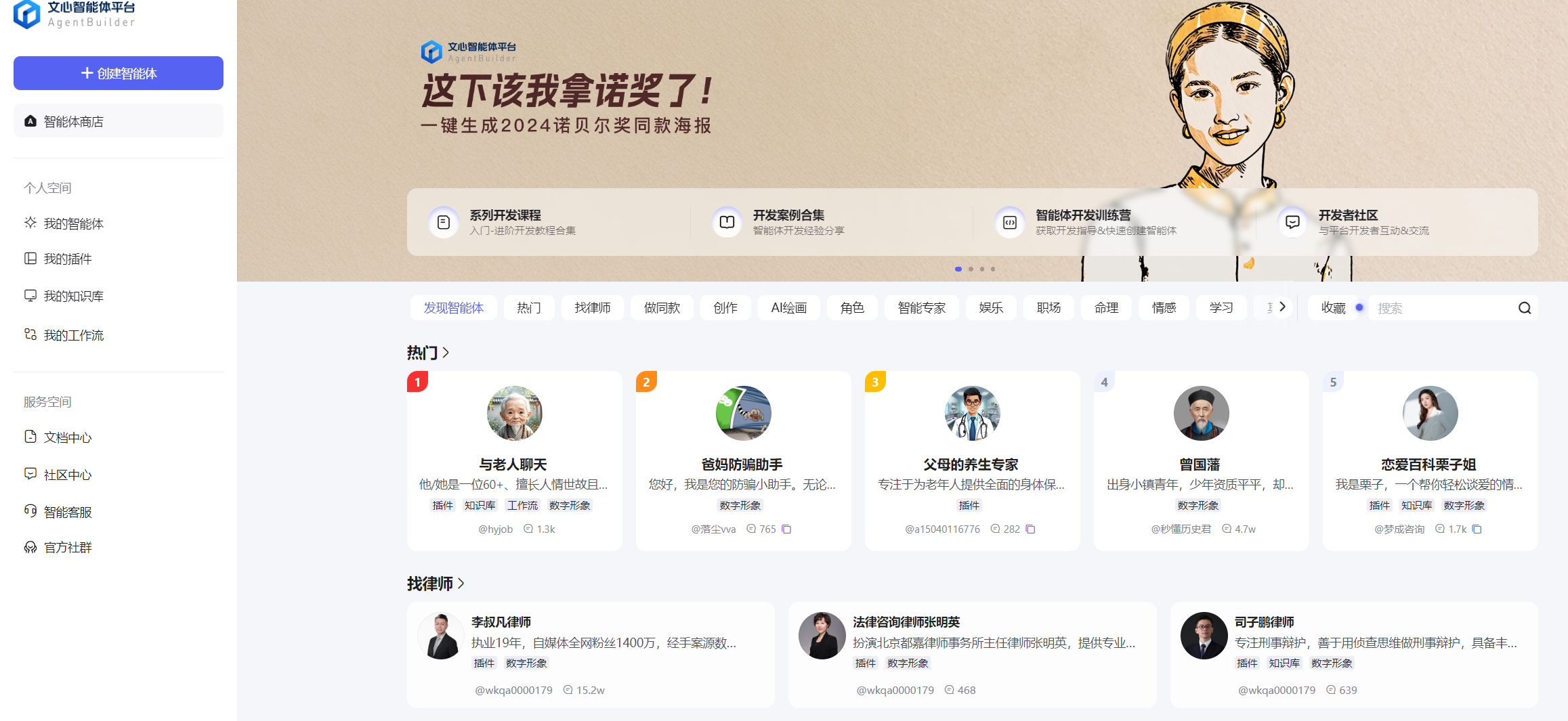This screenshot has height=721, width=1568.
Task: Click the 官方社群 icon
Action: (x=30, y=547)
